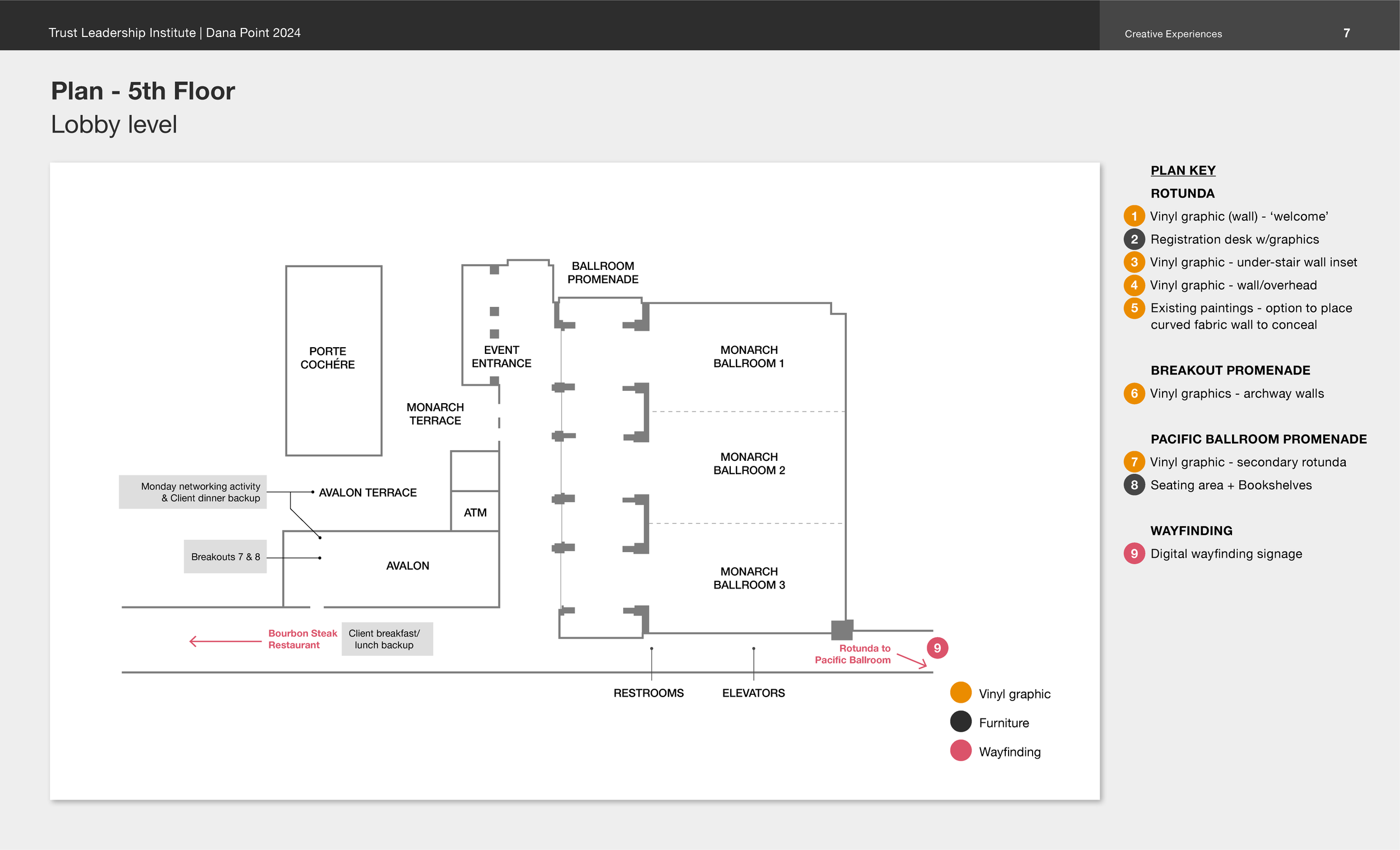Click orange marker 7 secondary rotunda
Viewport: 1400px width, 850px height.
coord(1134,462)
